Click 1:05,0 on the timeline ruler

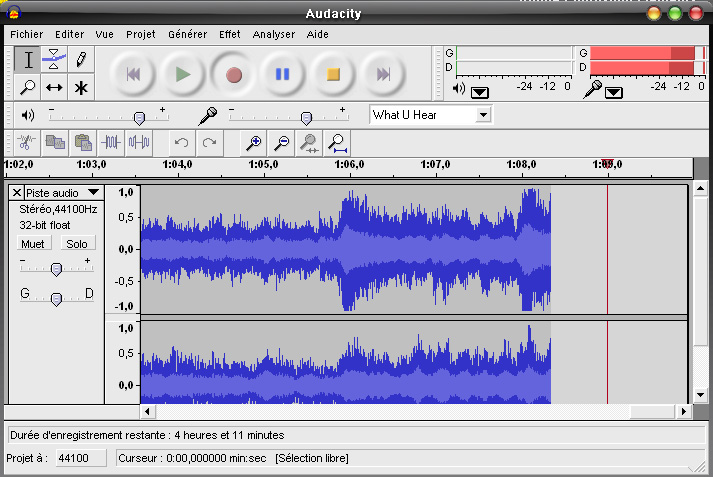[263, 164]
